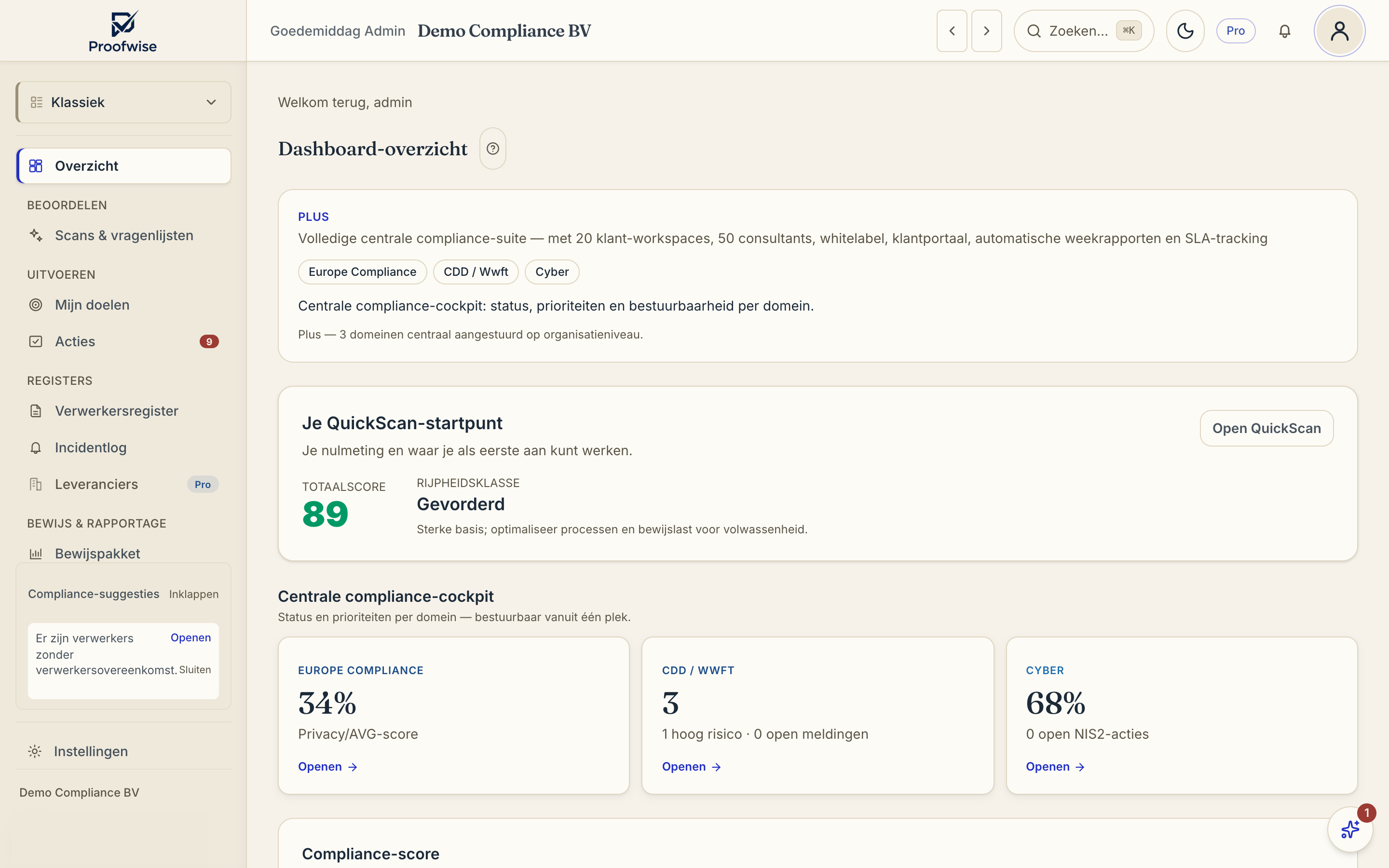Click the Proofwise logo
Screen dimensions: 1389x868
click(x=123, y=31)
